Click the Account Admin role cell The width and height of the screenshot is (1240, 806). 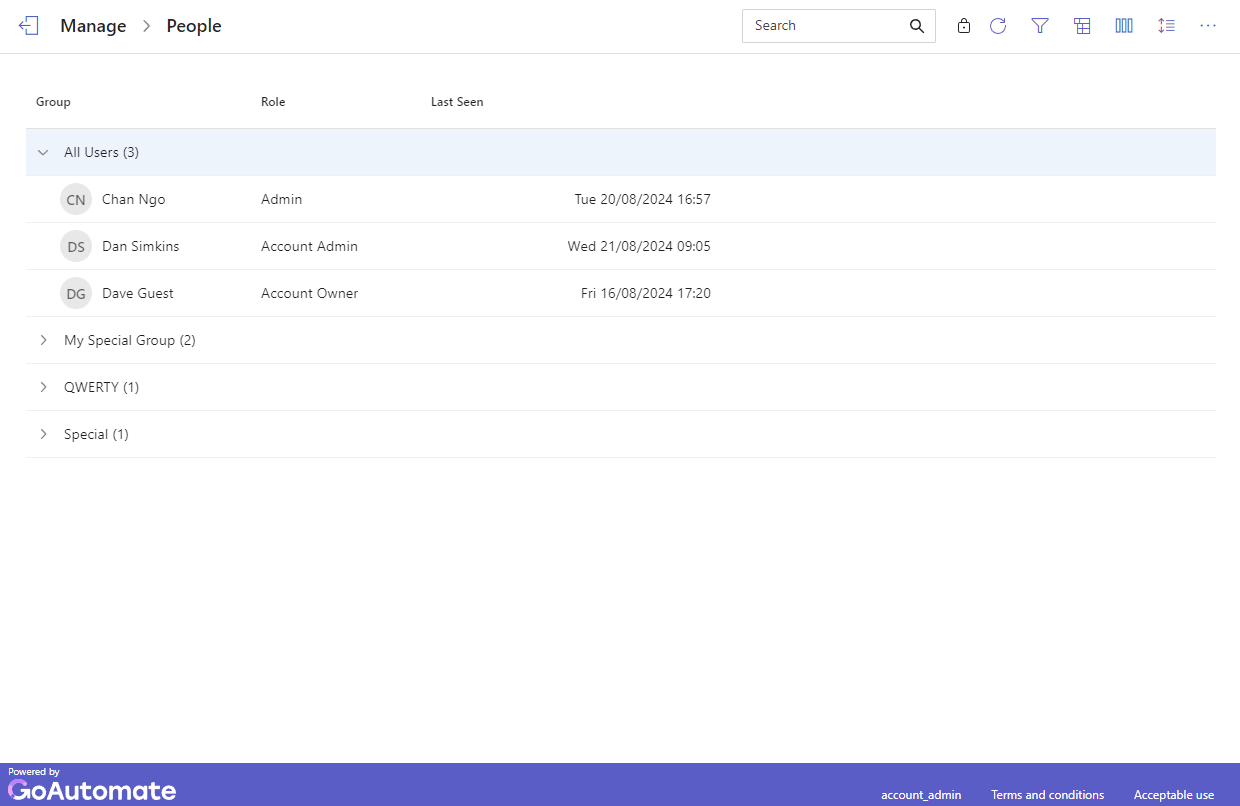(309, 246)
